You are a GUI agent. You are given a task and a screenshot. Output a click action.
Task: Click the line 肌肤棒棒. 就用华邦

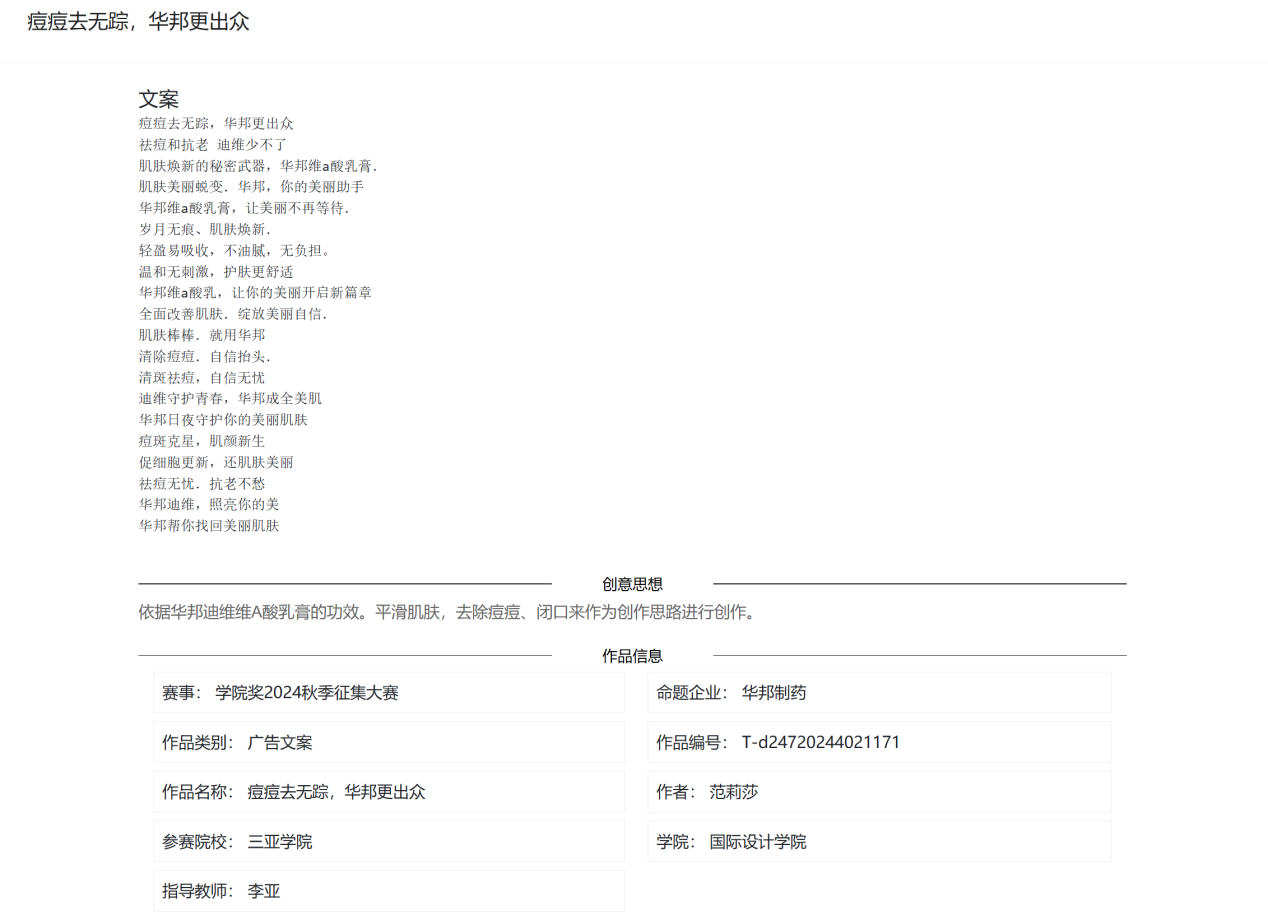point(202,335)
